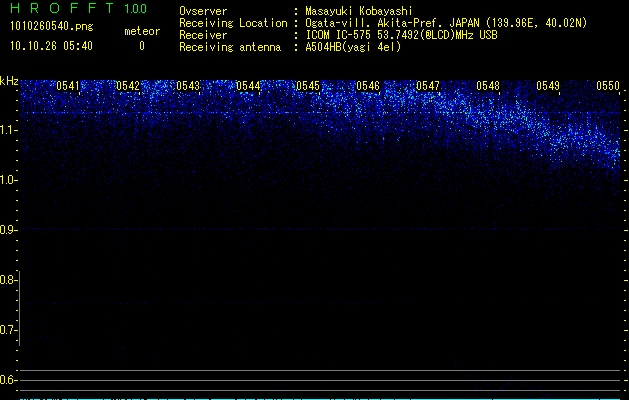Click the Receiver label
Viewport: 629px width, 400px height.
pyautogui.click(x=203, y=35)
